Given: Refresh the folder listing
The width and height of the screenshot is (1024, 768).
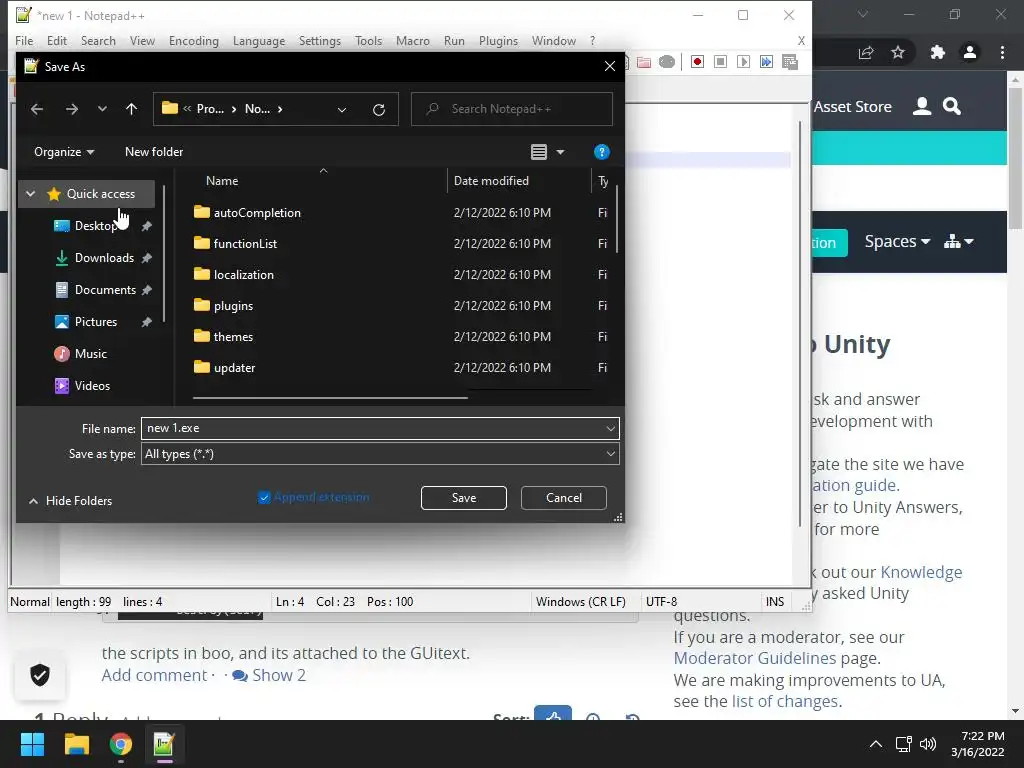Looking at the screenshot, I should (379, 110).
